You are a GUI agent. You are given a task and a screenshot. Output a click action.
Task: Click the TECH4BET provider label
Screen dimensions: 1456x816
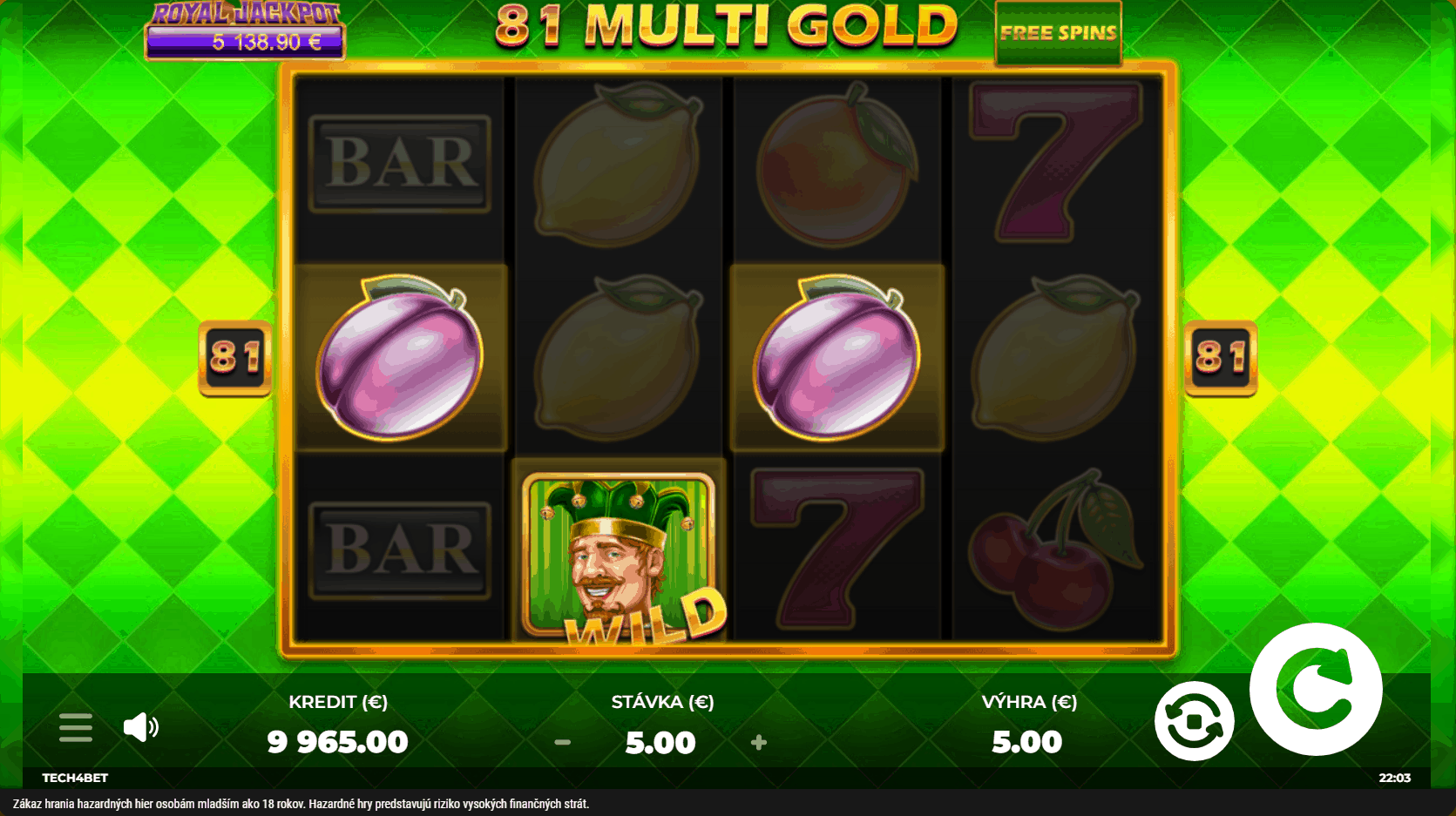pyautogui.click(x=75, y=778)
